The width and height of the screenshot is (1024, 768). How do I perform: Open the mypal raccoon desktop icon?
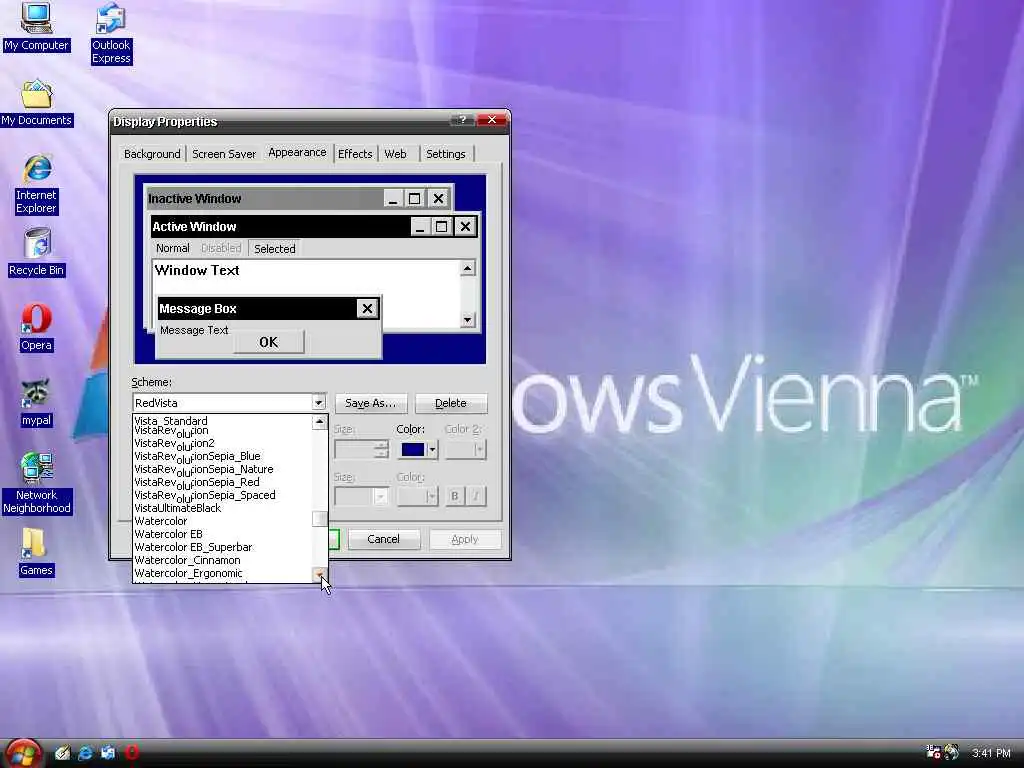(x=36, y=403)
